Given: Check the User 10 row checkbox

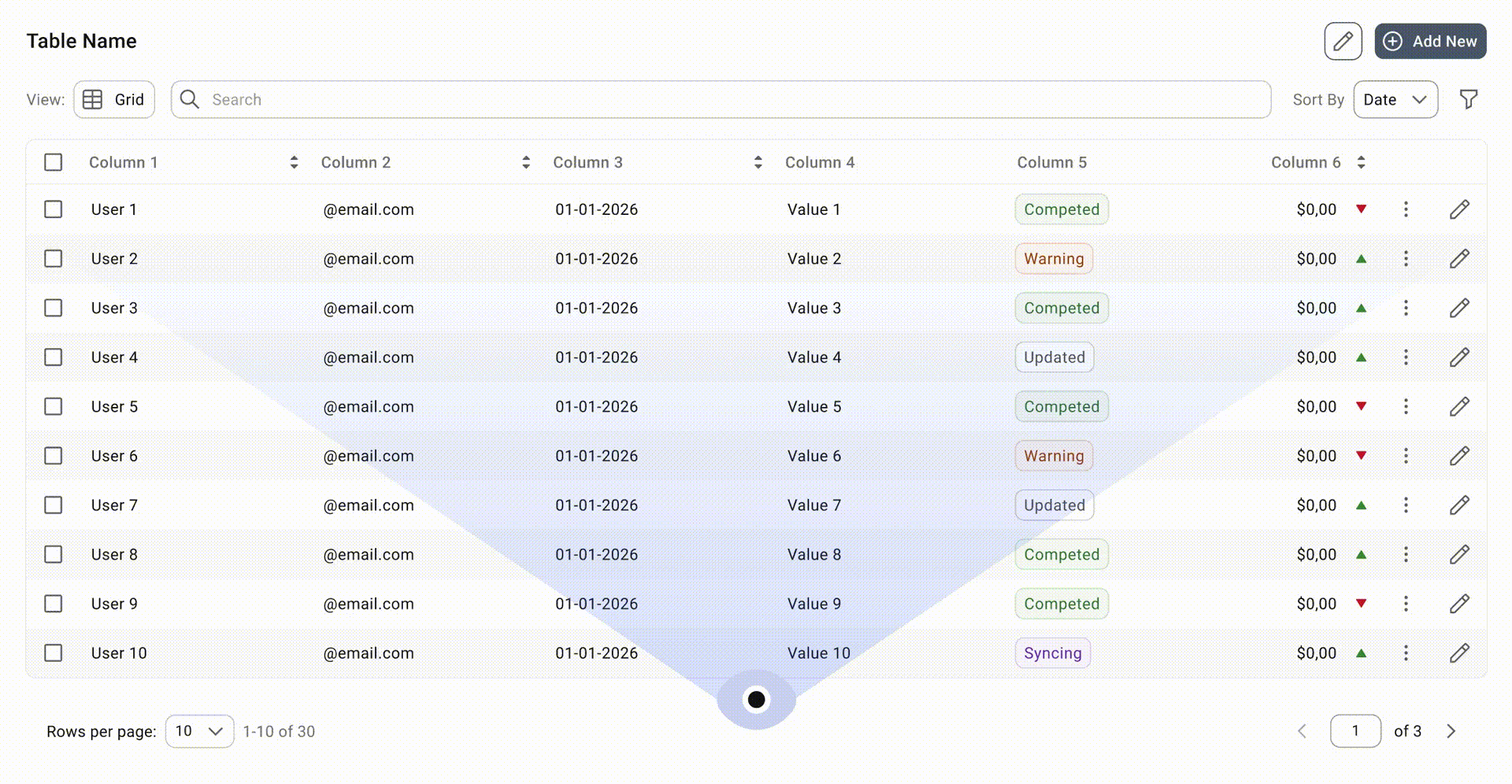Looking at the screenshot, I should click(54, 653).
